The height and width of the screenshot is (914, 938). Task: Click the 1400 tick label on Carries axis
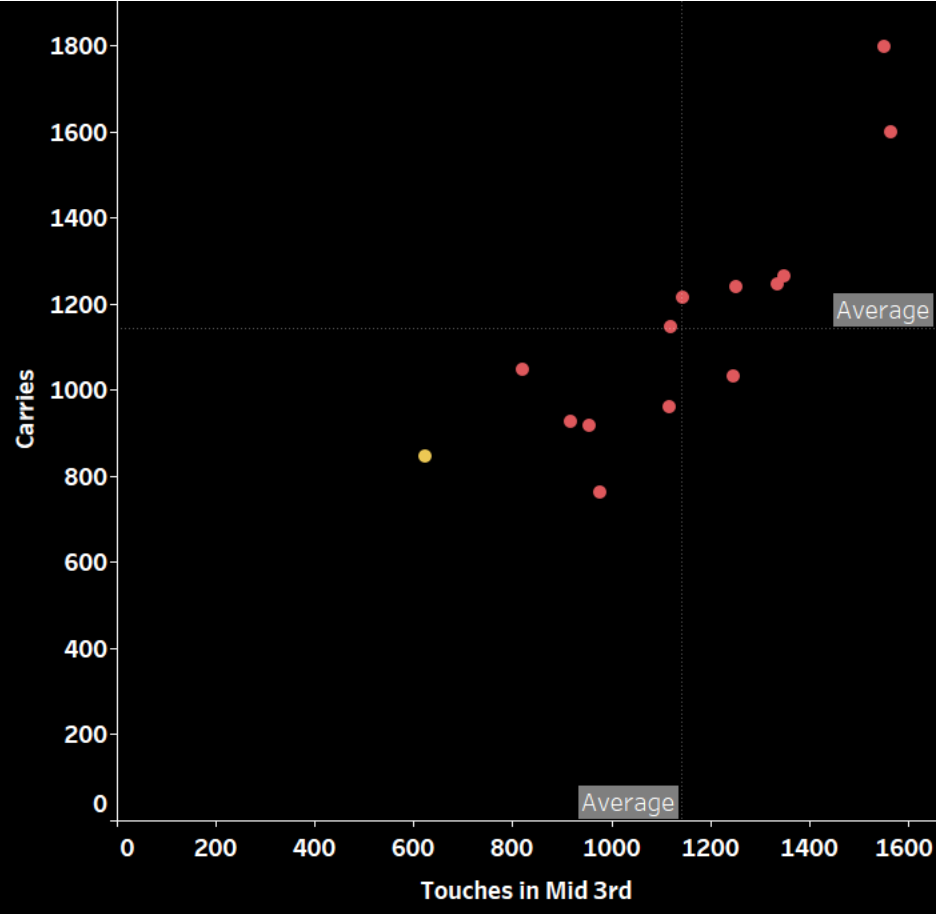[78, 219]
